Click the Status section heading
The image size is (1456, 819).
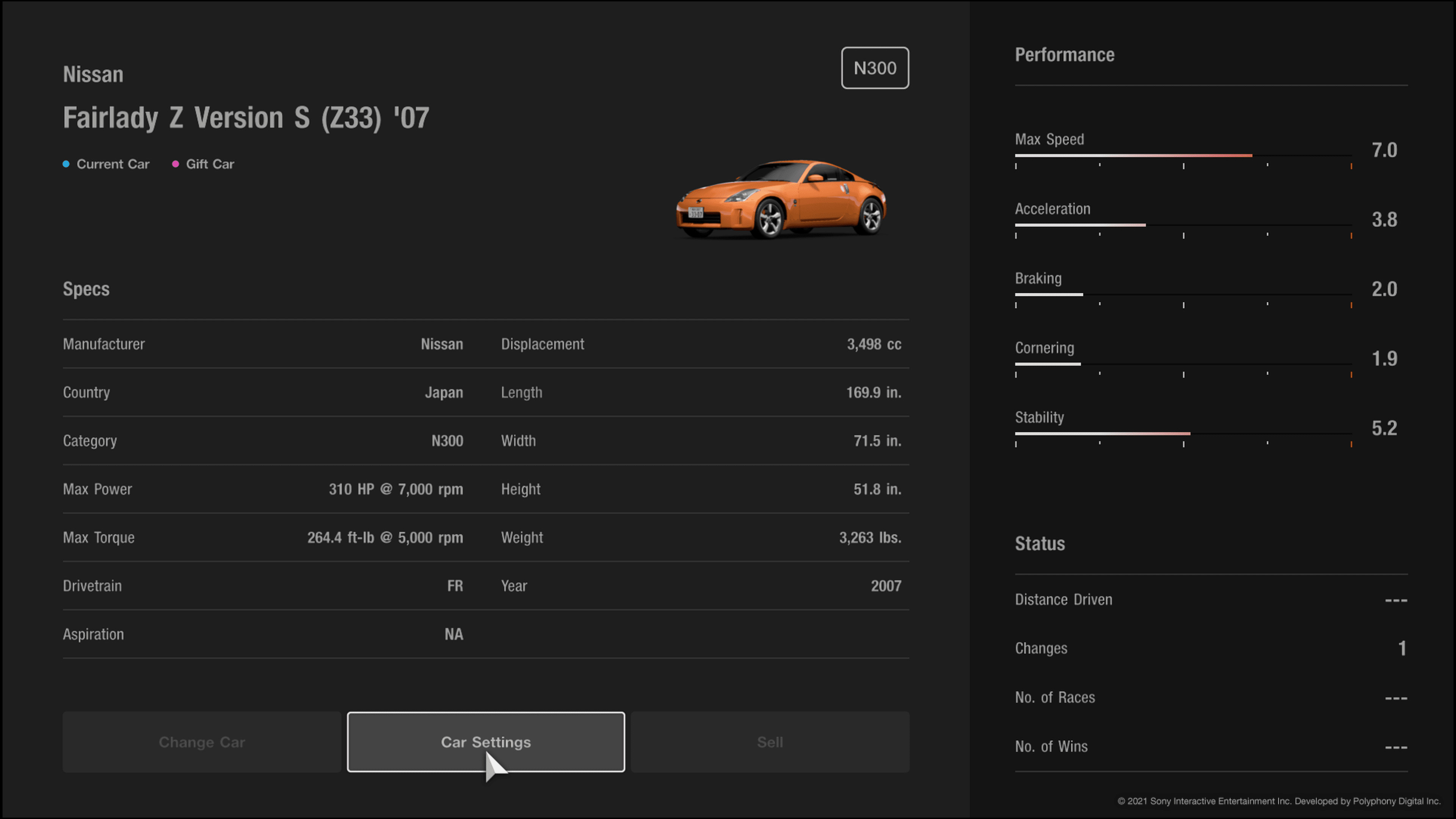[1039, 544]
